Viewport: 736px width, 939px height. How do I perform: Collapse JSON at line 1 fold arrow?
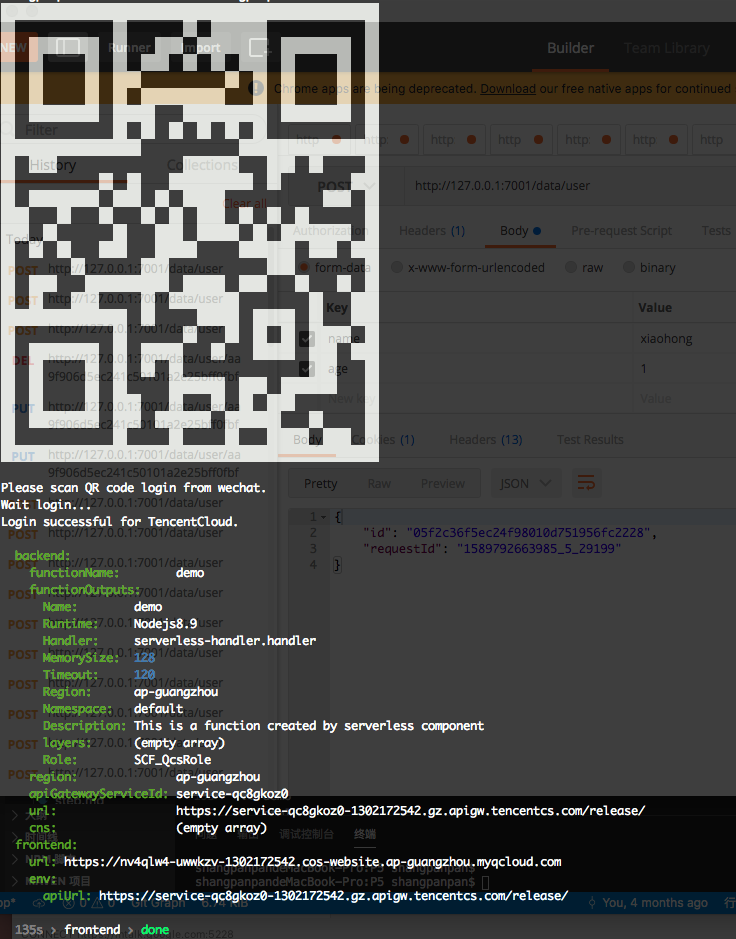pyautogui.click(x=323, y=517)
